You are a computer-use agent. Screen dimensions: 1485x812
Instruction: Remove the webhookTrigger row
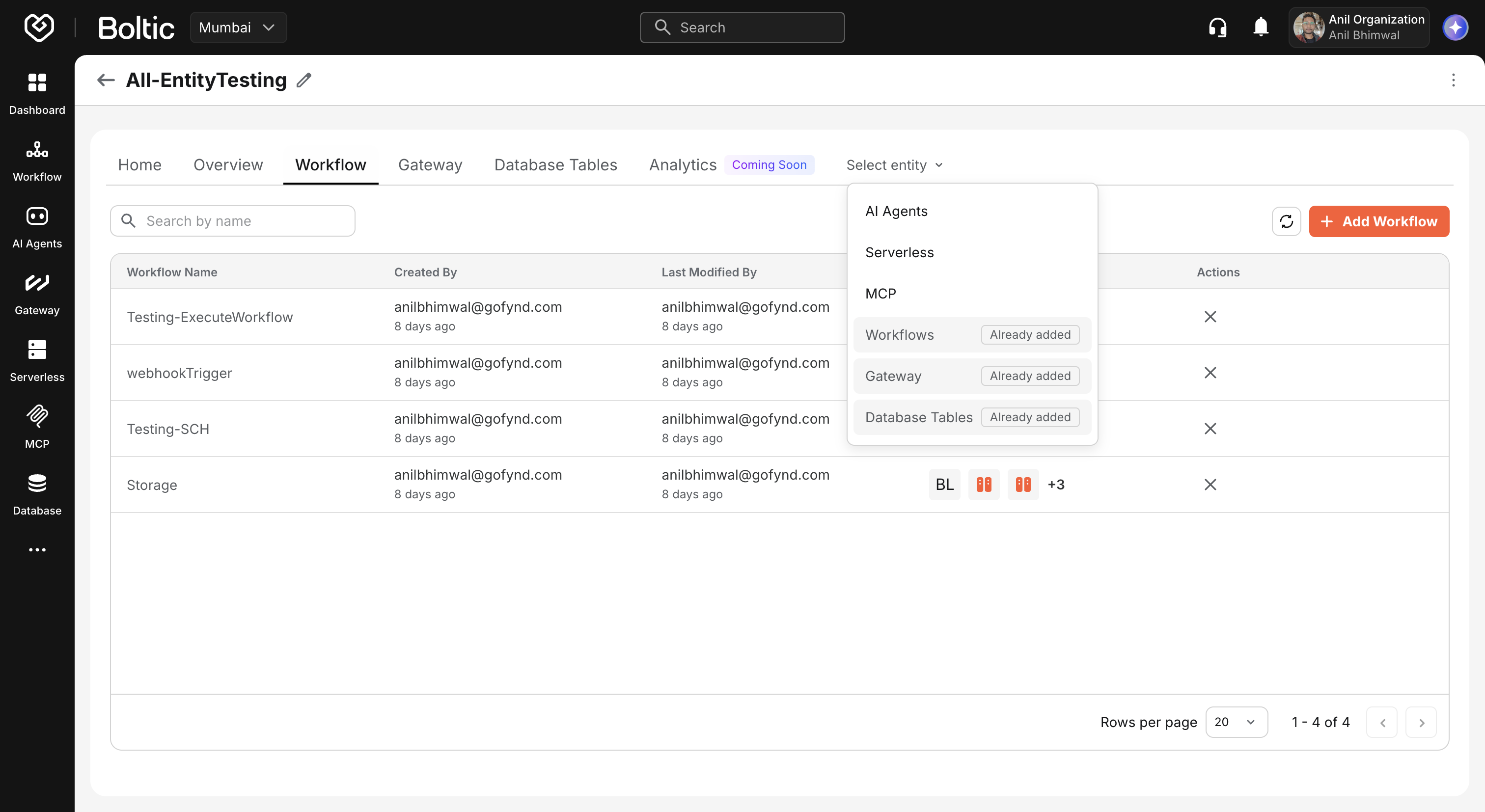(1210, 373)
